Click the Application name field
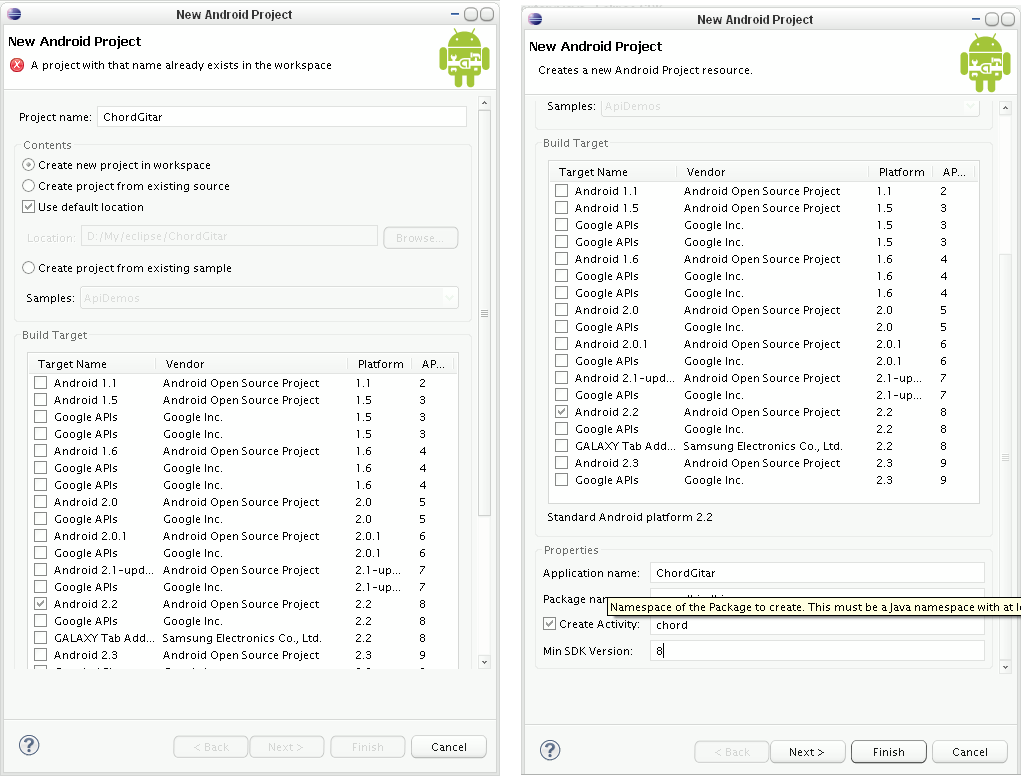Screen dimensions: 1025x776 (x=817, y=573)
